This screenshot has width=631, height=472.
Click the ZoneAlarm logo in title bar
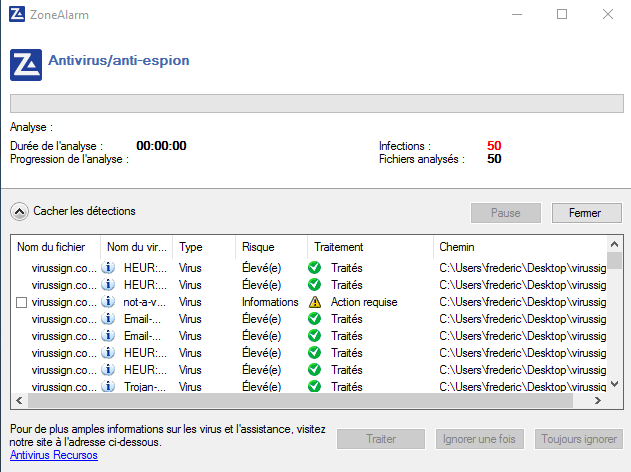pyautogui.click(x=17, y=14)
